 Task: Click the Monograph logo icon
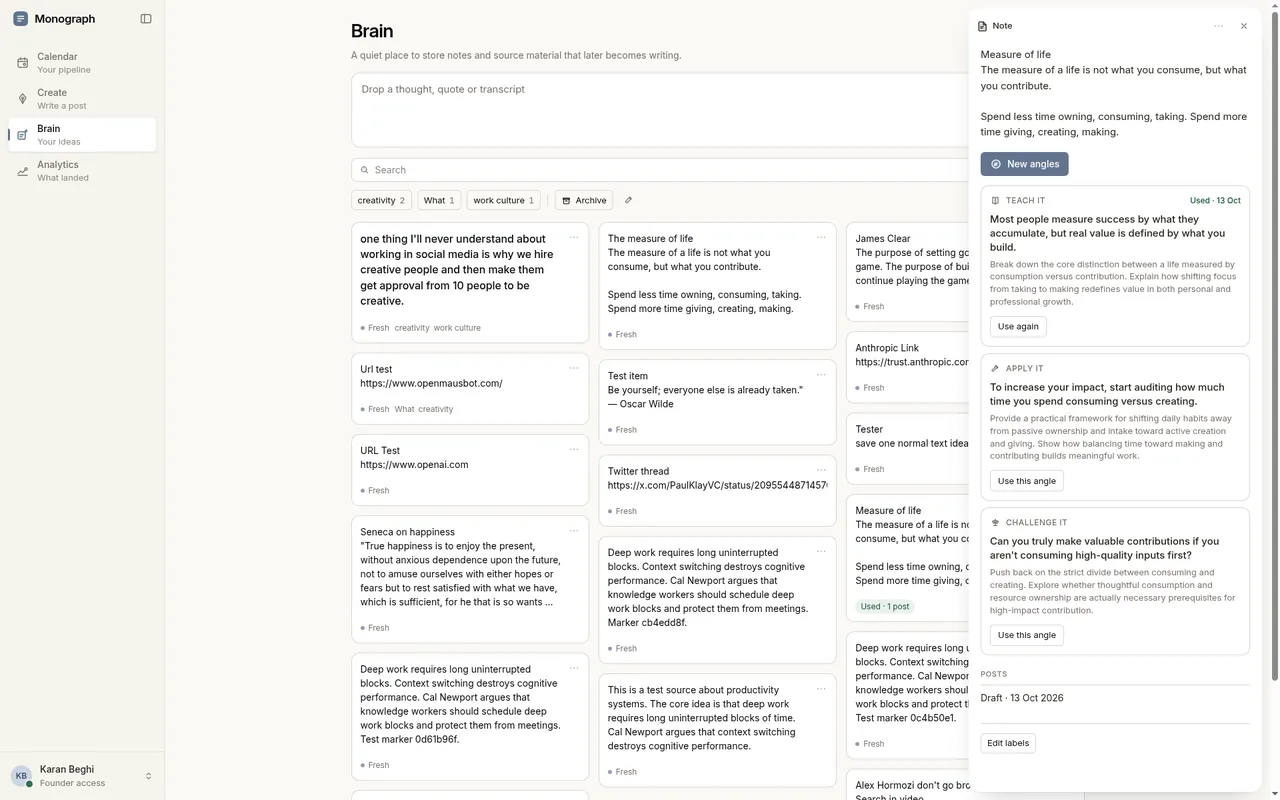pos(20,19)
